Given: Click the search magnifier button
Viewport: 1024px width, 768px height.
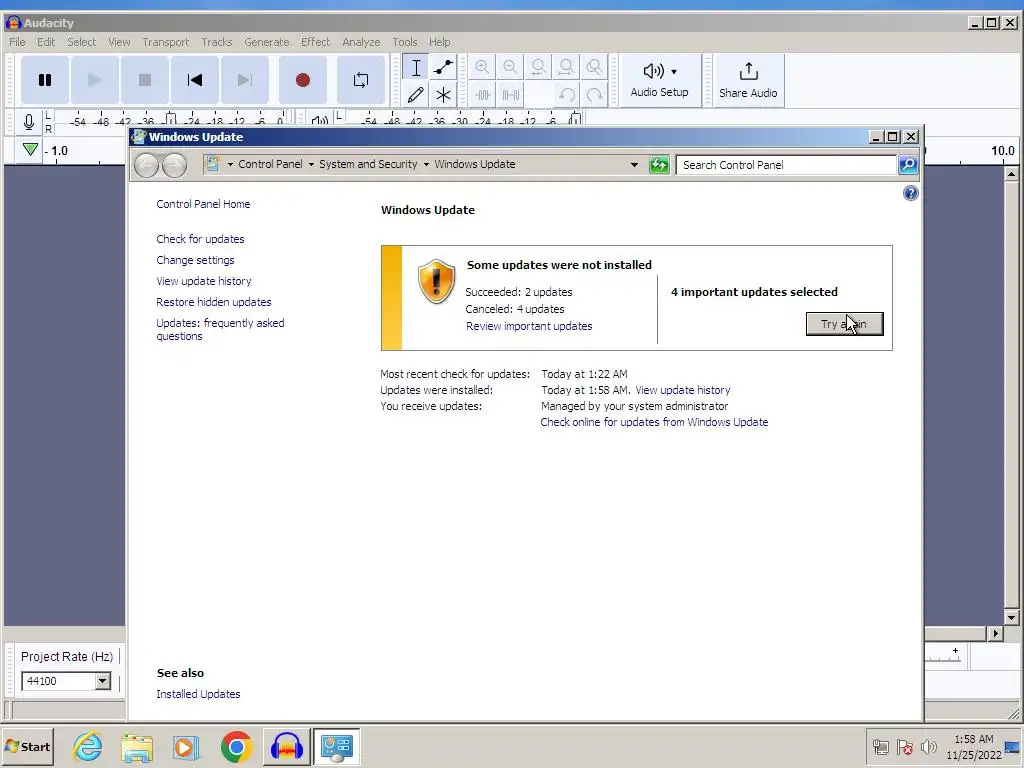Looking at the screenshot, I should point(908,165).
